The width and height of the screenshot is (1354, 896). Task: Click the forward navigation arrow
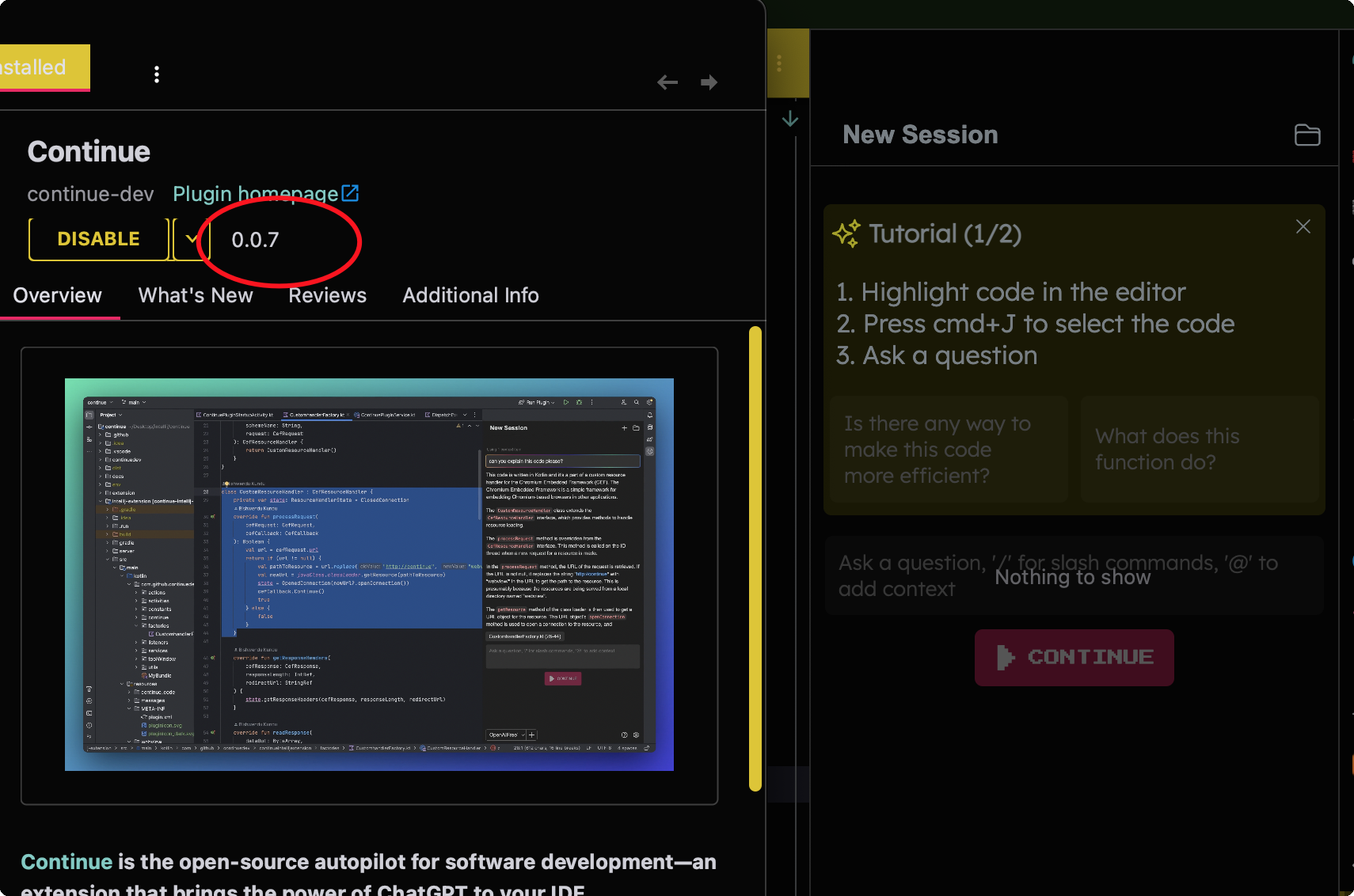click(709, 82)
